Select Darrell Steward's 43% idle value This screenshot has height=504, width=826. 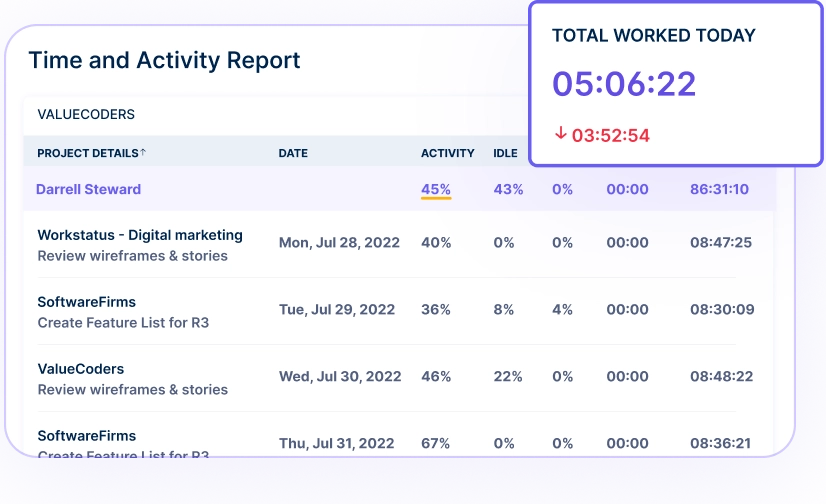point(508,189)
